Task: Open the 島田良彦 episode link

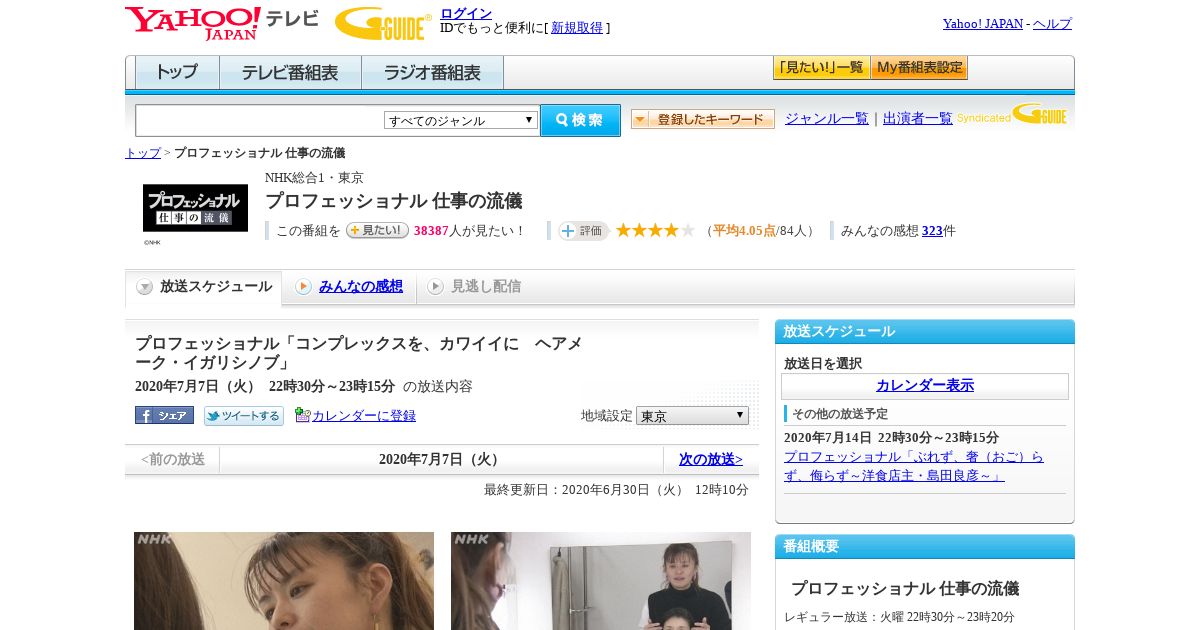Action: pos(914,466)
